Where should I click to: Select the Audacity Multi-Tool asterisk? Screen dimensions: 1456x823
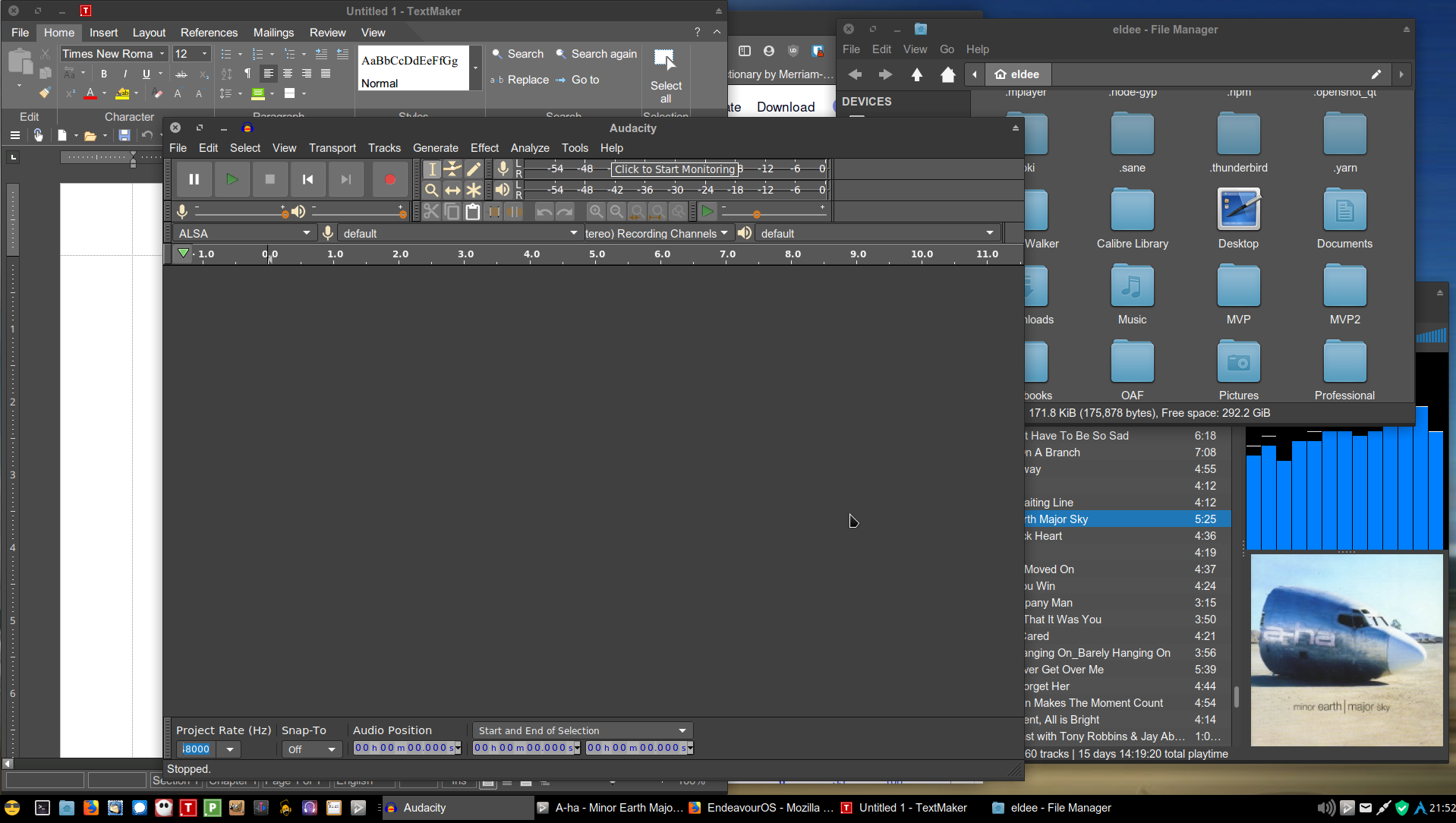[x=473, y=190]
